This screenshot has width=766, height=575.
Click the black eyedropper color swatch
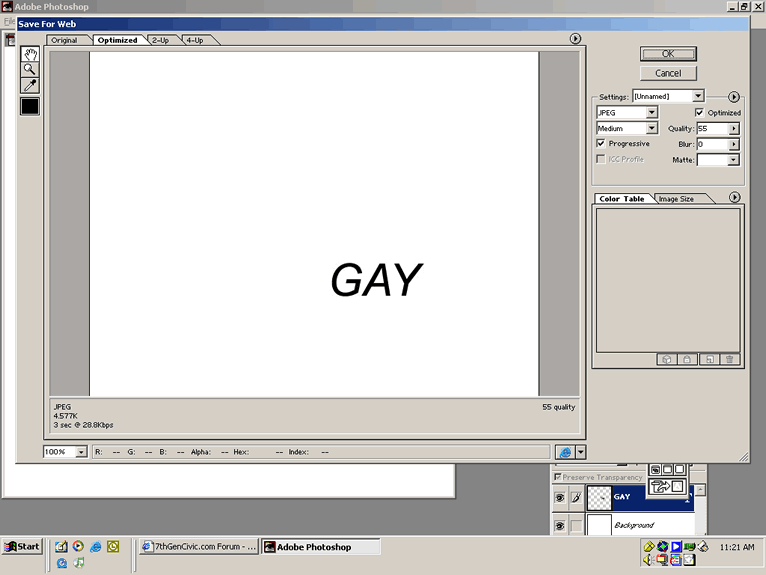30,106
